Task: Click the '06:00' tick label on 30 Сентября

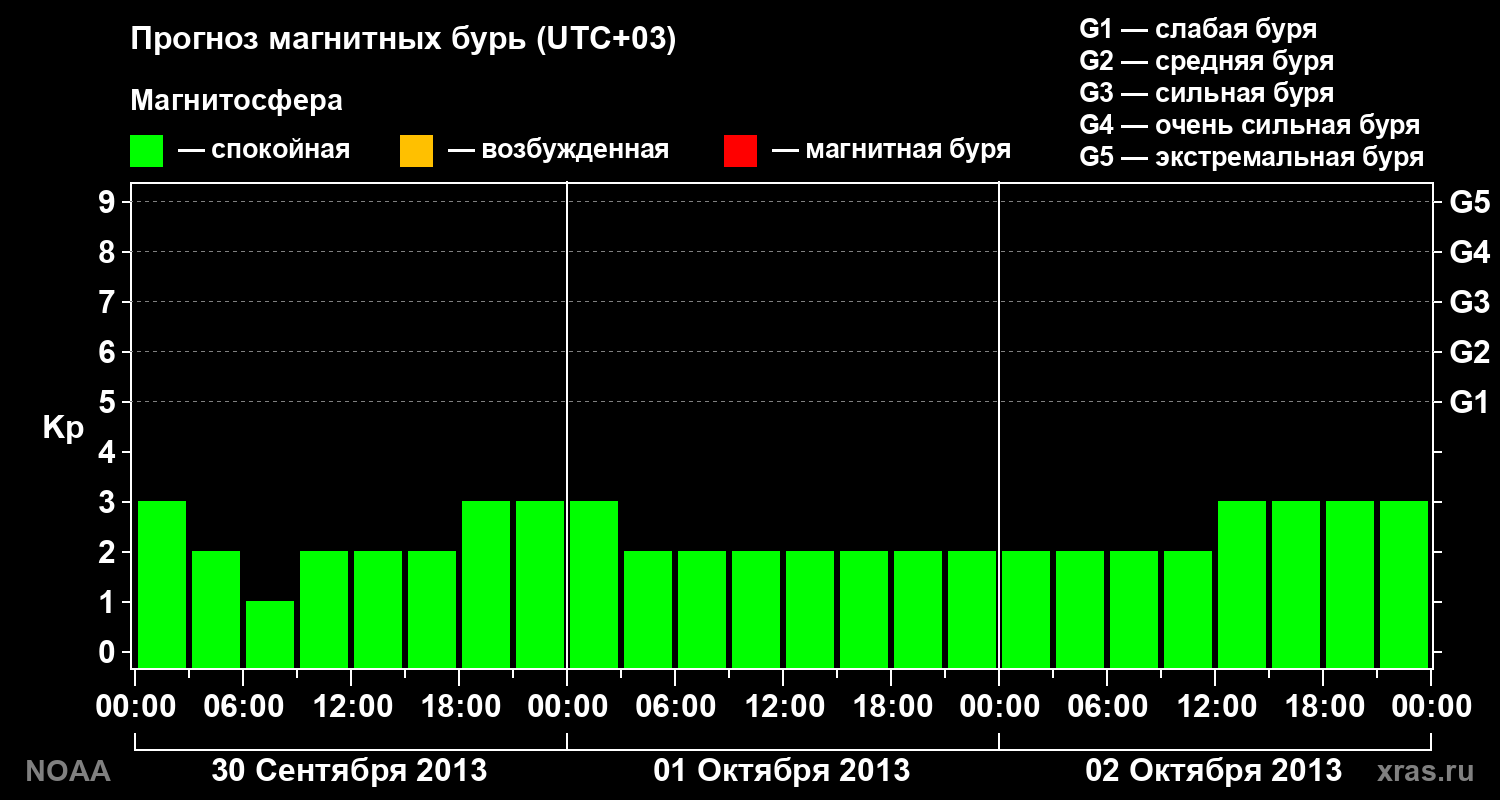Action: tap(243, 706)
